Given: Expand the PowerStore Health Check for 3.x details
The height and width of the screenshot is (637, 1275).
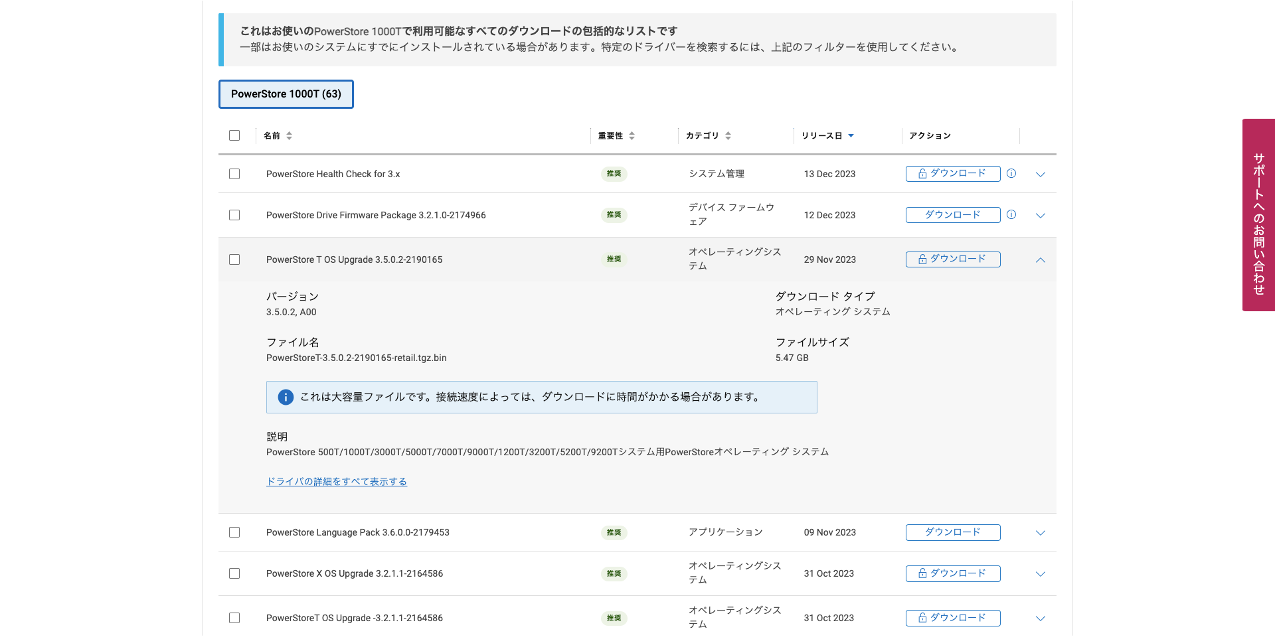Looking at the screenshot, I should (x=1040, y=174).
